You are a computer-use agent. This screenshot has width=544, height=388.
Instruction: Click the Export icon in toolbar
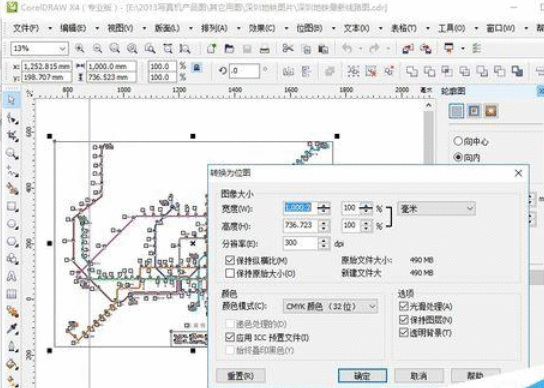[426, 49]
